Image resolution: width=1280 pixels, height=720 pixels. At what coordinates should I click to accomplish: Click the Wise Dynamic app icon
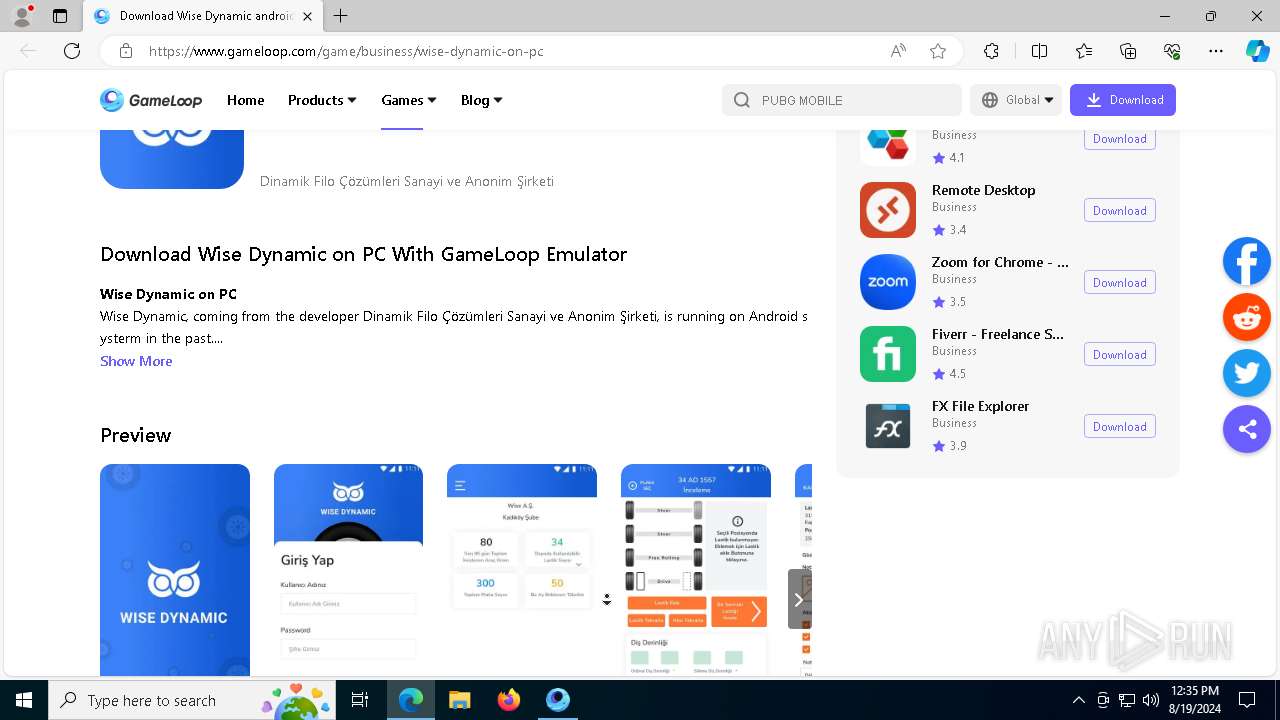click(x=172, y=158)
